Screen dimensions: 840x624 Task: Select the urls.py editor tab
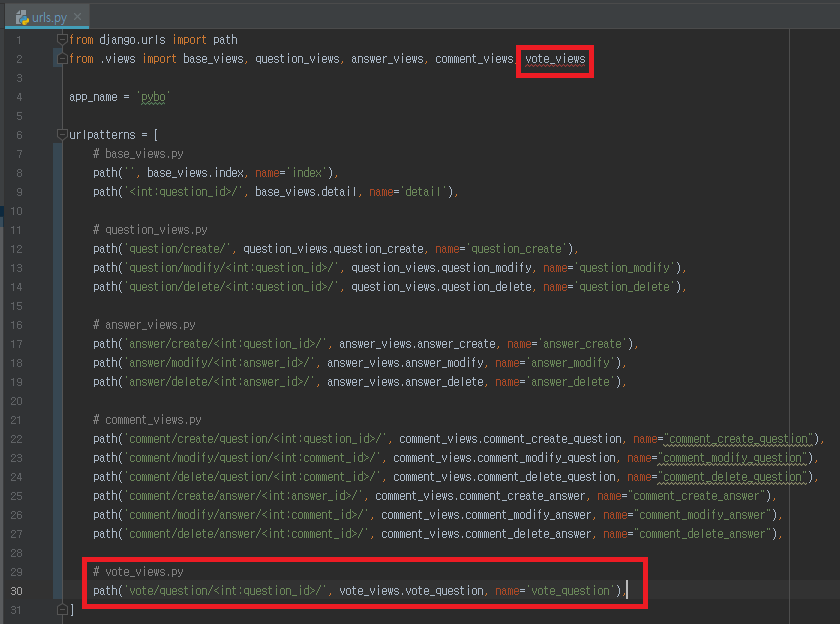click(47, 17)
